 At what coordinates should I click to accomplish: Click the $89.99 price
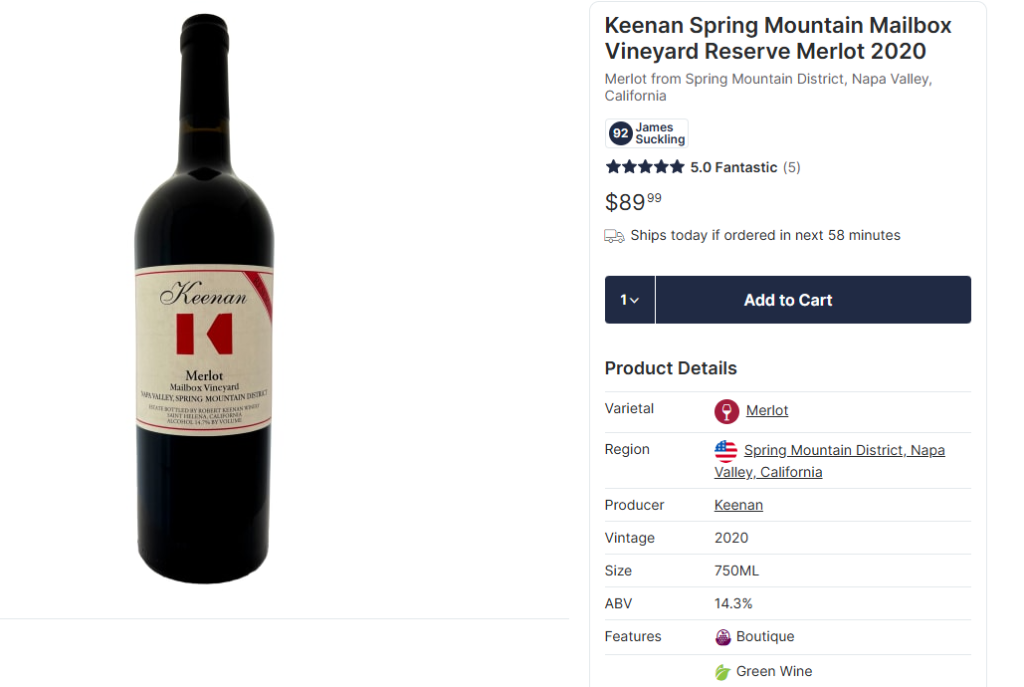click(x=630, y=202)
